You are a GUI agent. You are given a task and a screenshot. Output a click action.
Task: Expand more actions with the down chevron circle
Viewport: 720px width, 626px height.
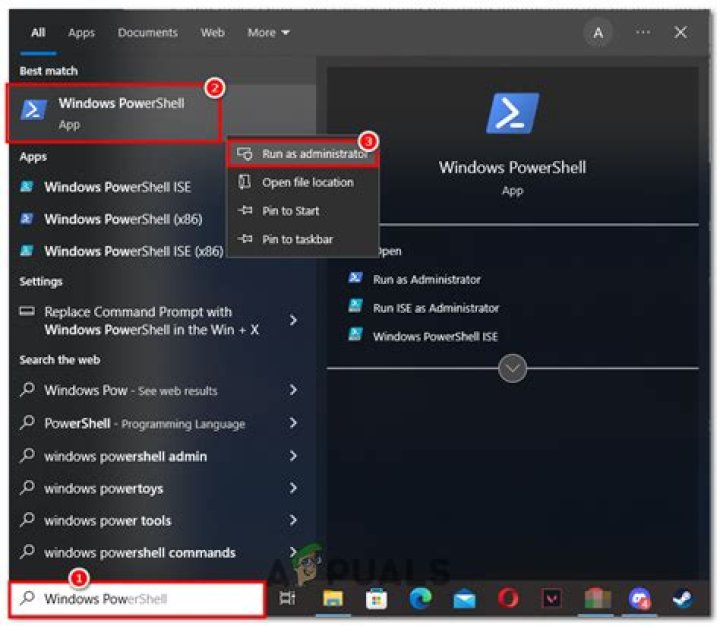click(512, 368)
